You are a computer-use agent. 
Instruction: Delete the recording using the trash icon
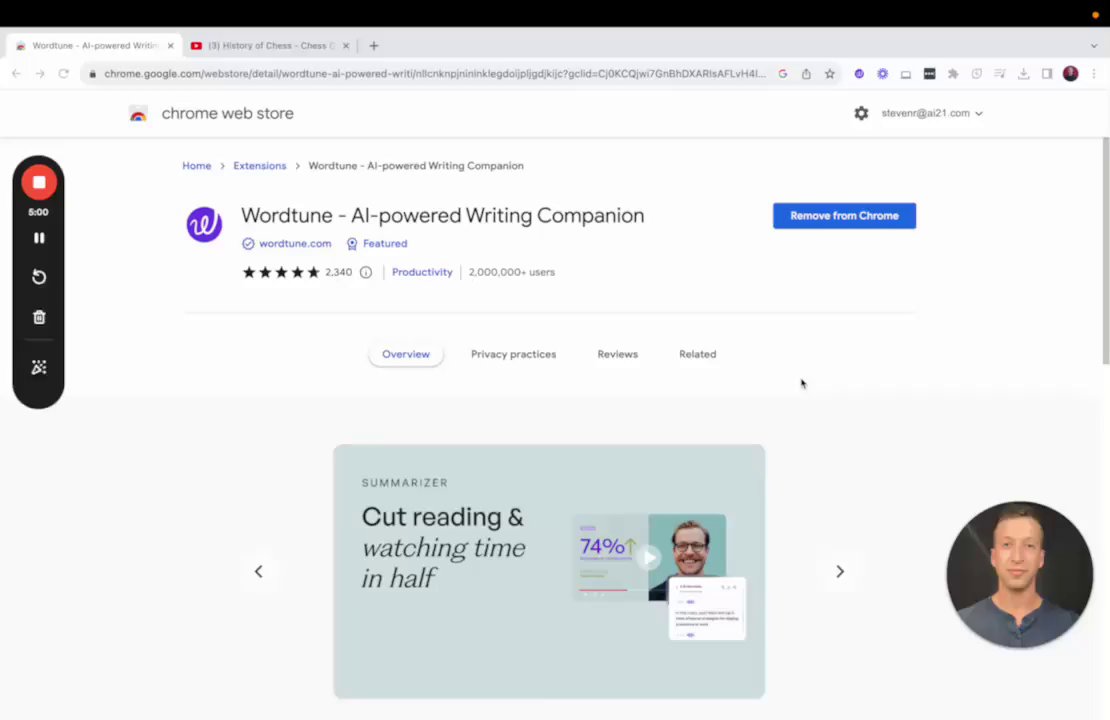click(39, 317)
